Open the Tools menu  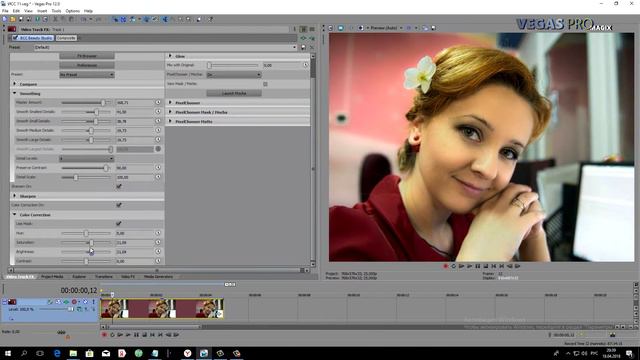click(56, 11)
